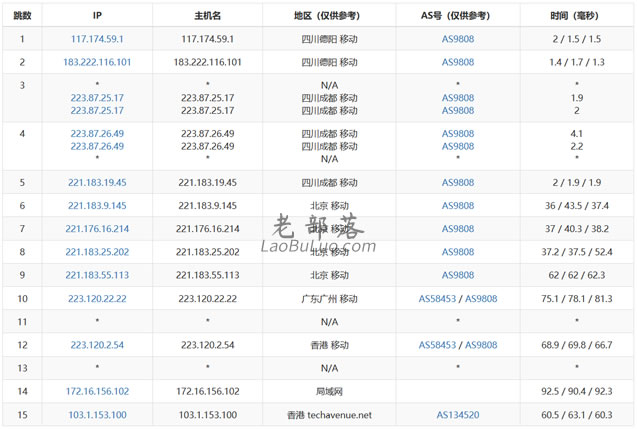Click time value 37.2 / 37.5 / 52.4

coord(576,252)
